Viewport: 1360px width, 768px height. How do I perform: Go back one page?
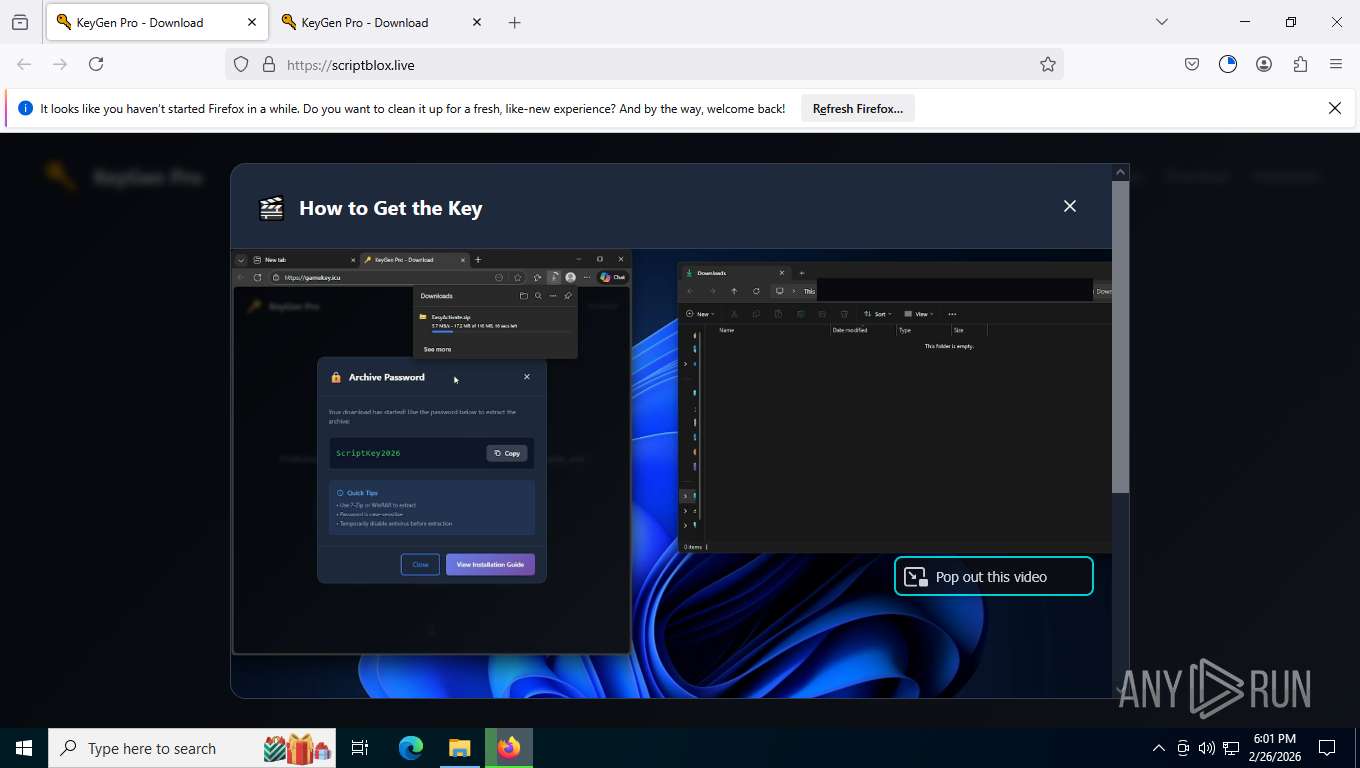tap(24, 64)
